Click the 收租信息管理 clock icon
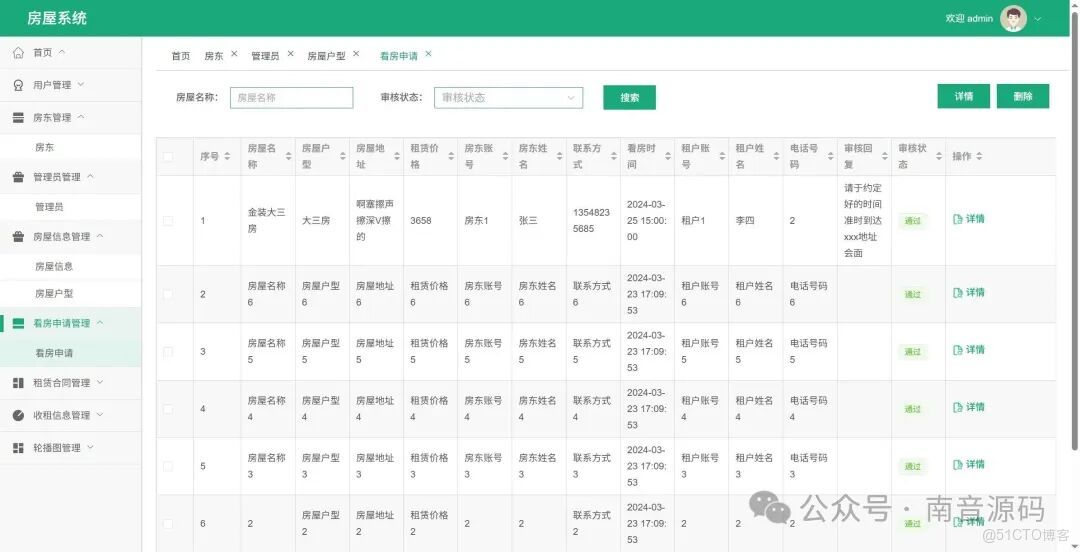1080x552 pixels. coord(19,416)
